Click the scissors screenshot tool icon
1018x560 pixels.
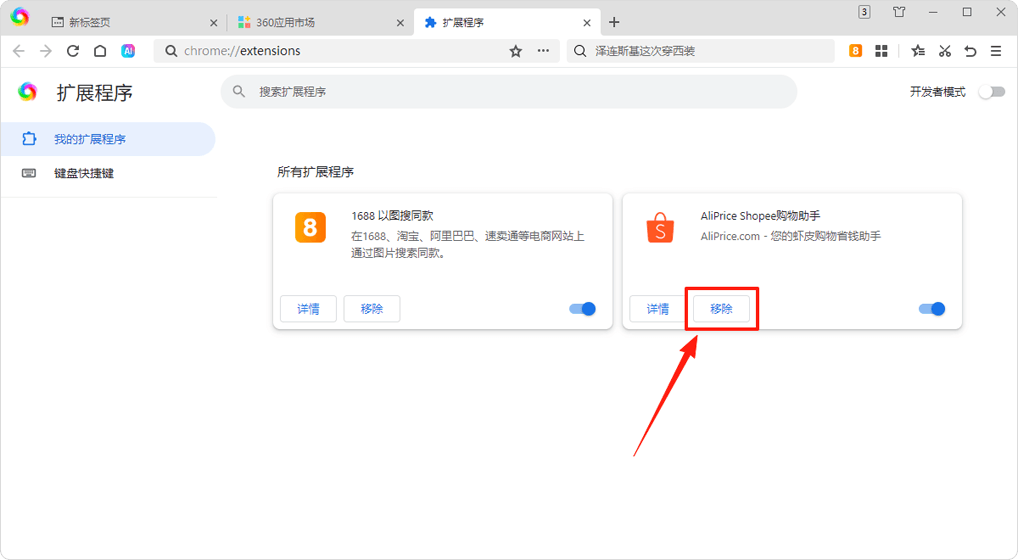tap(944, 51)
